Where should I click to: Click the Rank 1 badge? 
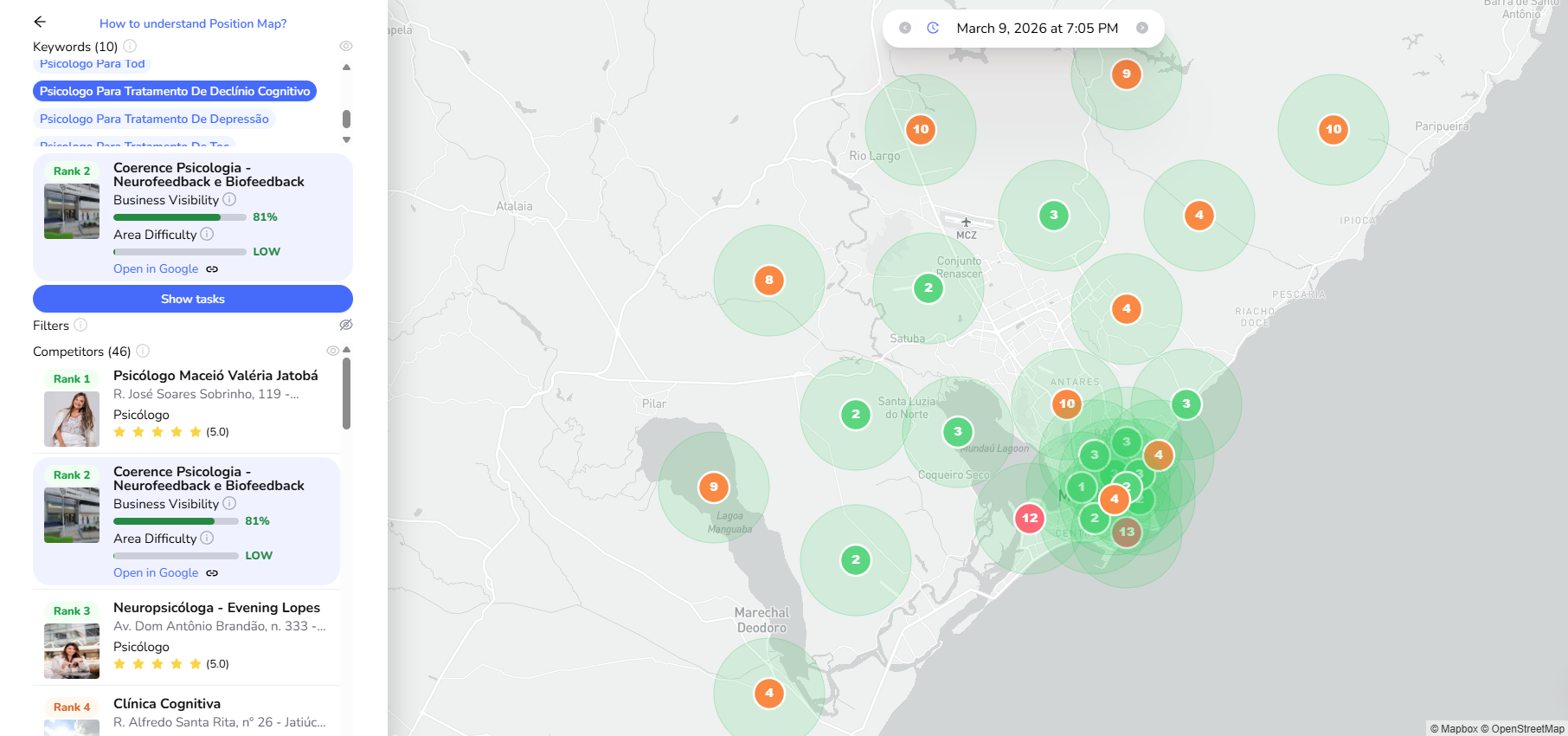point(72,378)
